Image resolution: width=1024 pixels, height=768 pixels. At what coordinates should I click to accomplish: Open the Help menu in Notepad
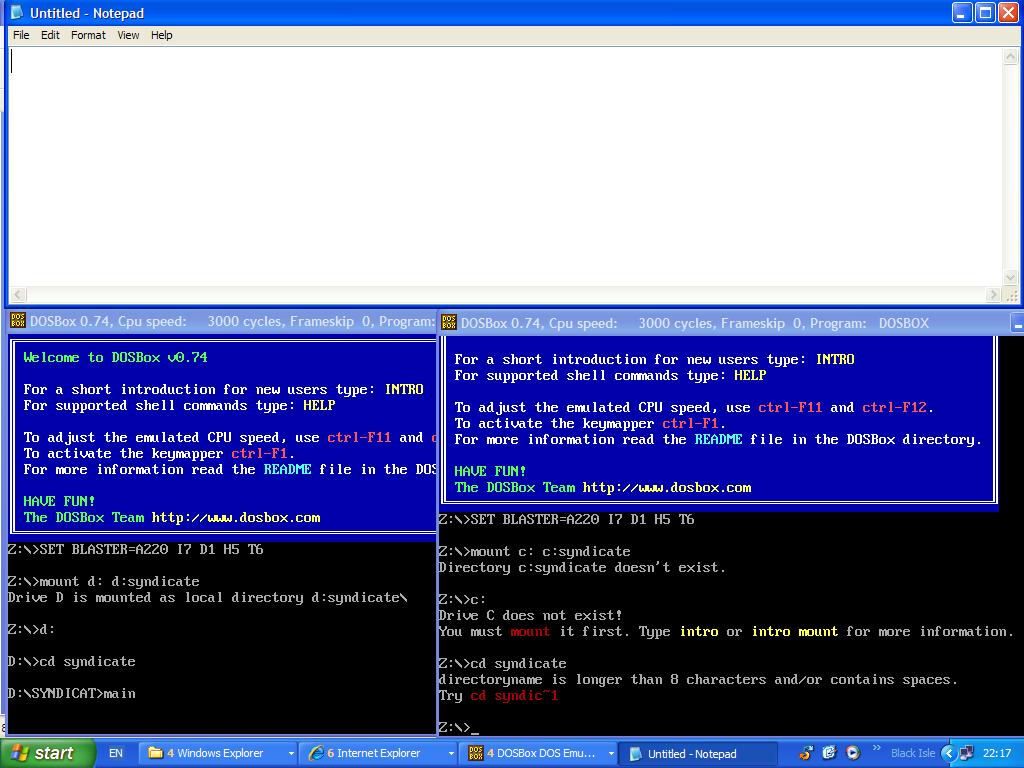(162, 35)
